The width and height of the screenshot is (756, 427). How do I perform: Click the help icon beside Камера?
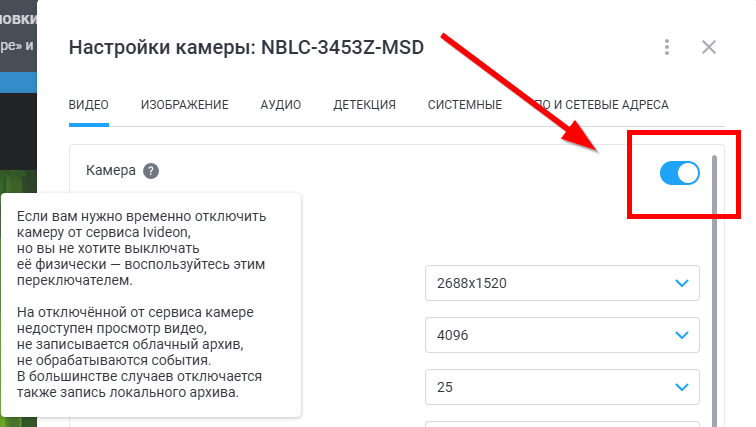[151, 171]
